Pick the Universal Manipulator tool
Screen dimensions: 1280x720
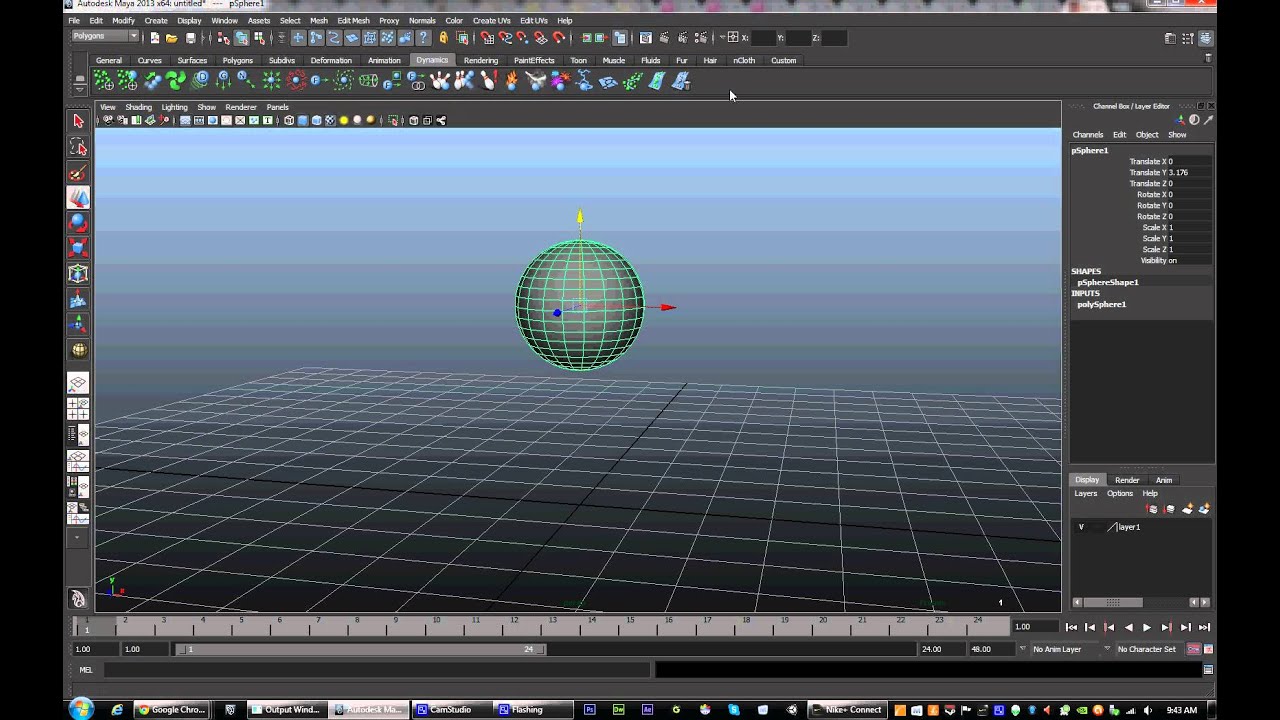click(x=78, y=273)
